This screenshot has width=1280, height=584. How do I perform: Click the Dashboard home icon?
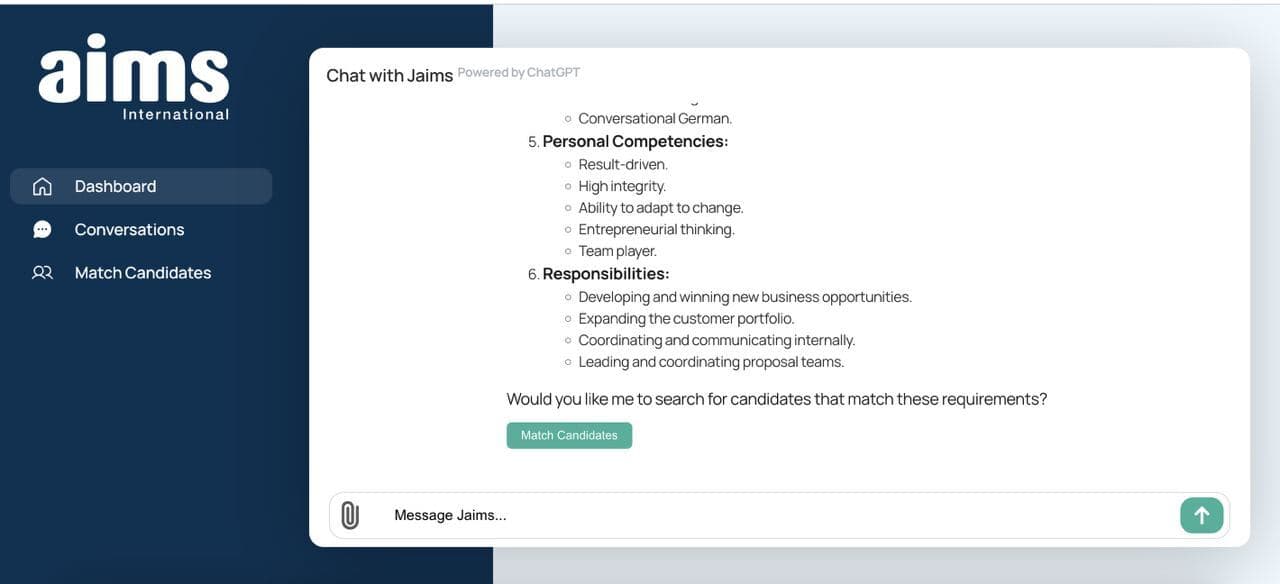click(42, 186)
